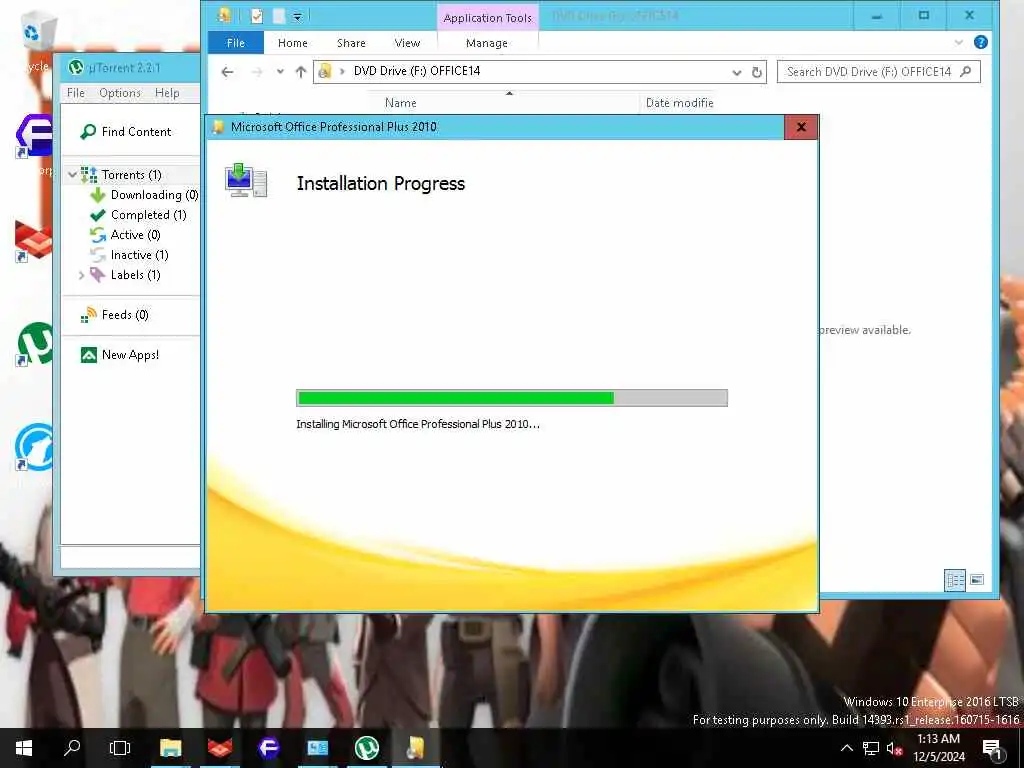This screenshot has height=768, width=1024.
Task: Open uTorrent Help menu
Action: click(167, 93)
